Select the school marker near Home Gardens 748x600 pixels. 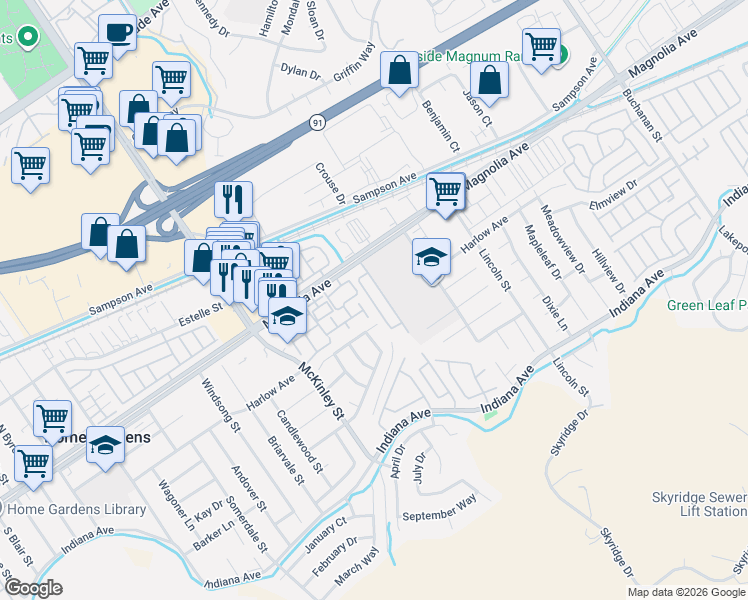tap(105, 446)
